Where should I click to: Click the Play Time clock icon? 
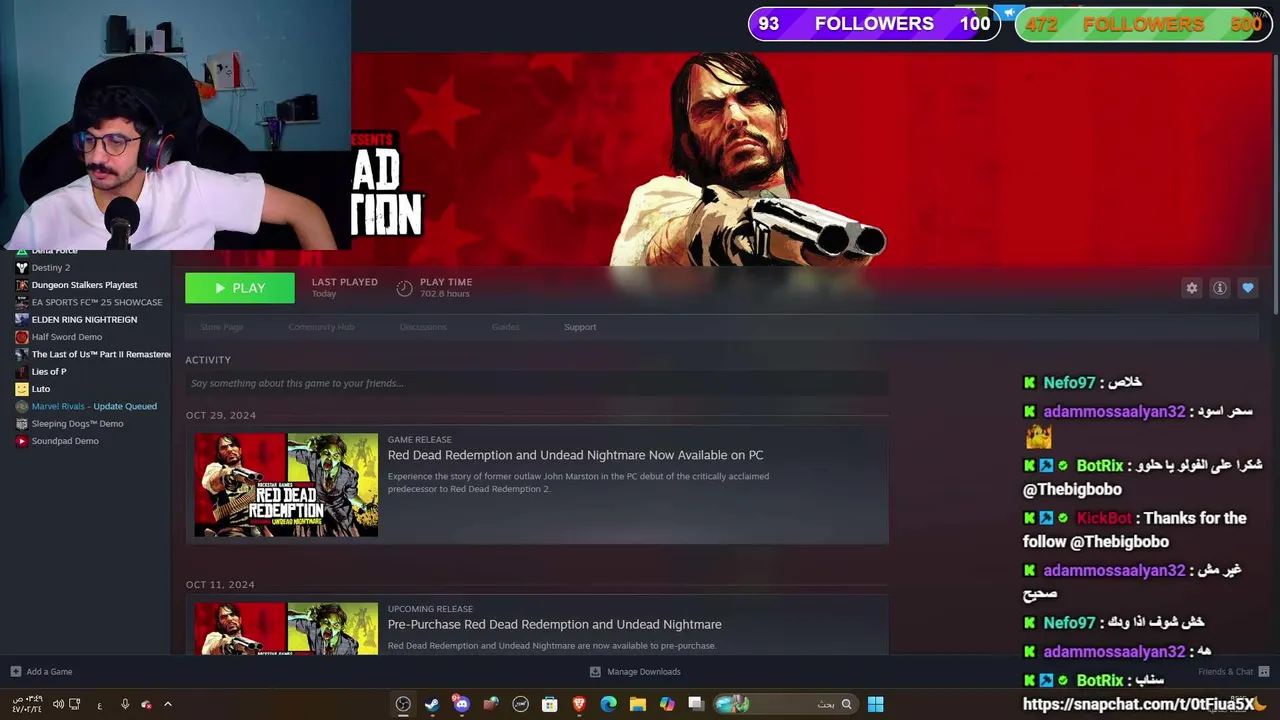404,288
